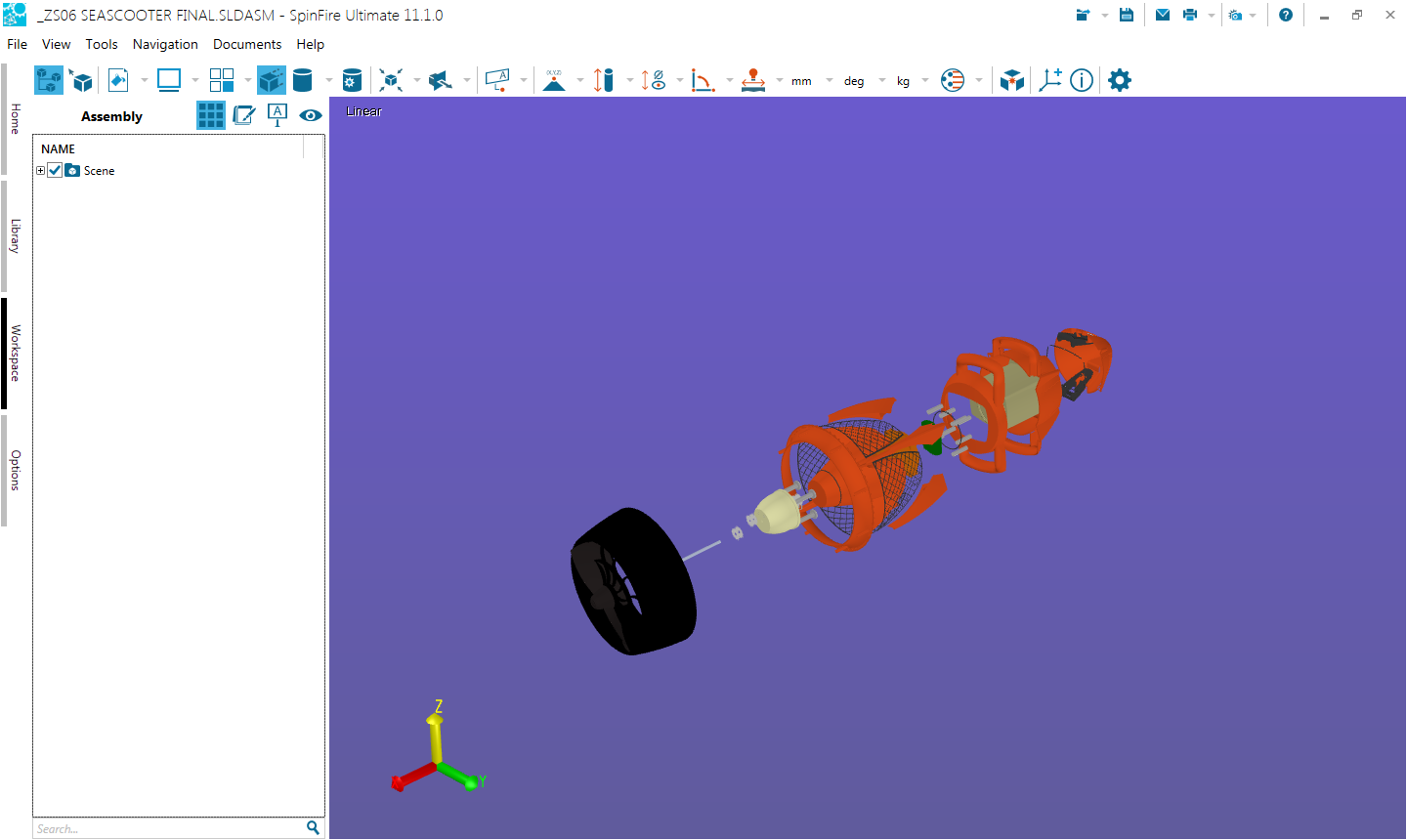
Task: Expand the Scene tree node
Action: [40, 170]
